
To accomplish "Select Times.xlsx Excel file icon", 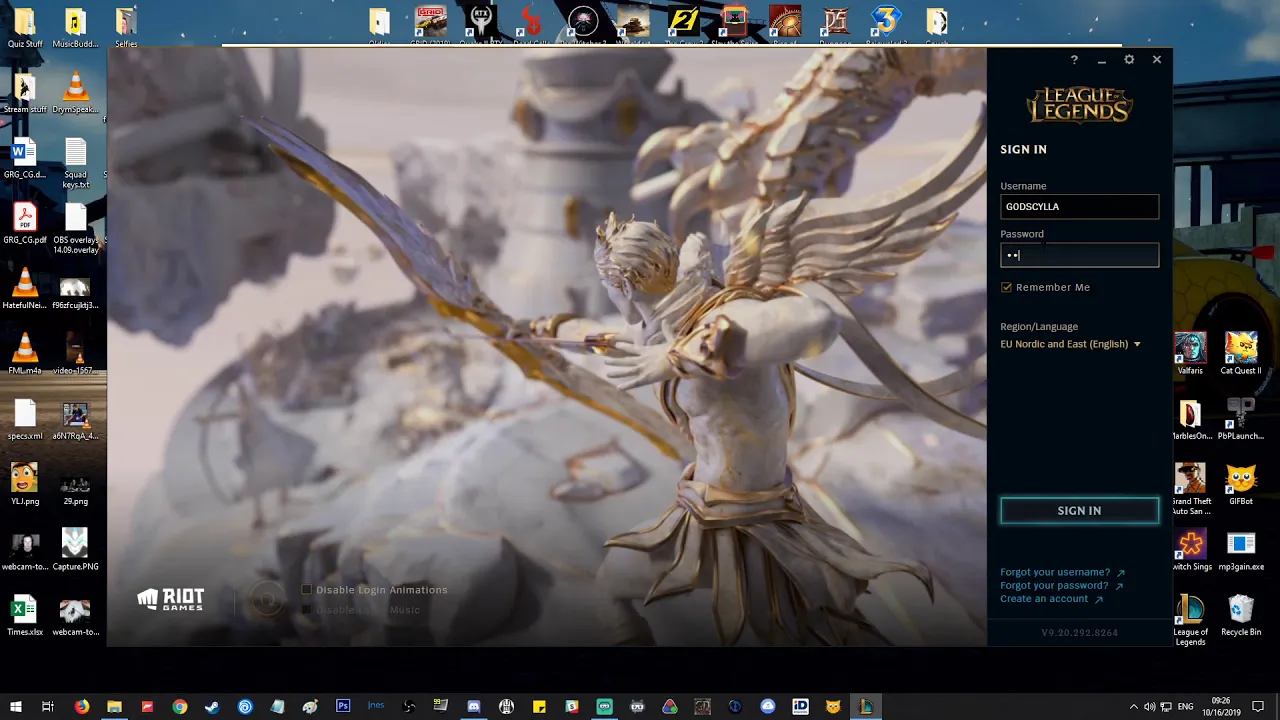I will (25, 616).
